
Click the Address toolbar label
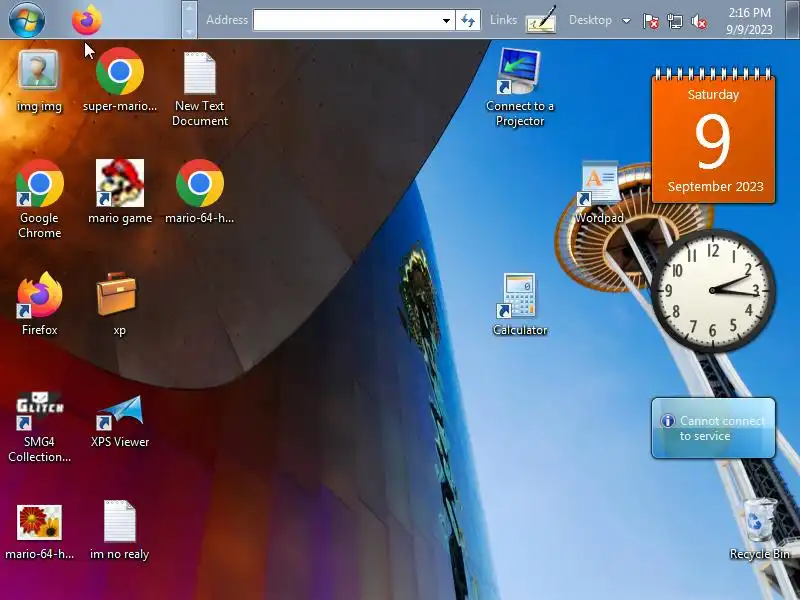[x=227, y=20]
